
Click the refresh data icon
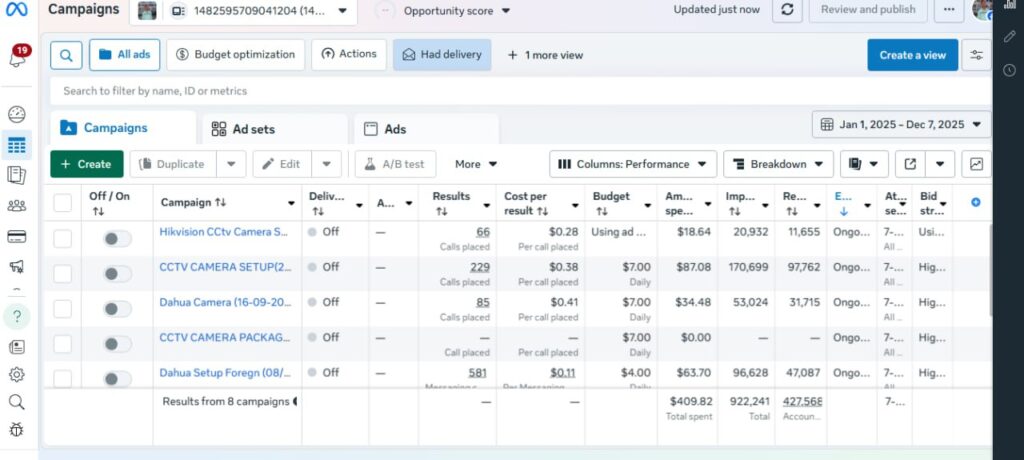click(x=788, y=10)
